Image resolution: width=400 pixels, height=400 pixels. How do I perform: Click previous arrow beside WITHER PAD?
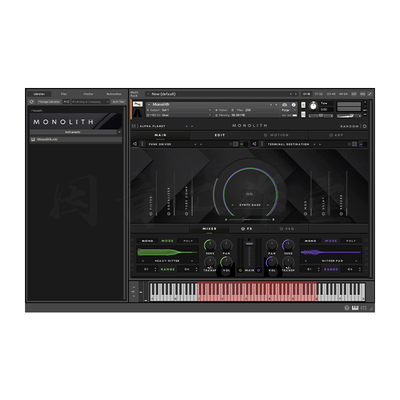pos(306,261)
